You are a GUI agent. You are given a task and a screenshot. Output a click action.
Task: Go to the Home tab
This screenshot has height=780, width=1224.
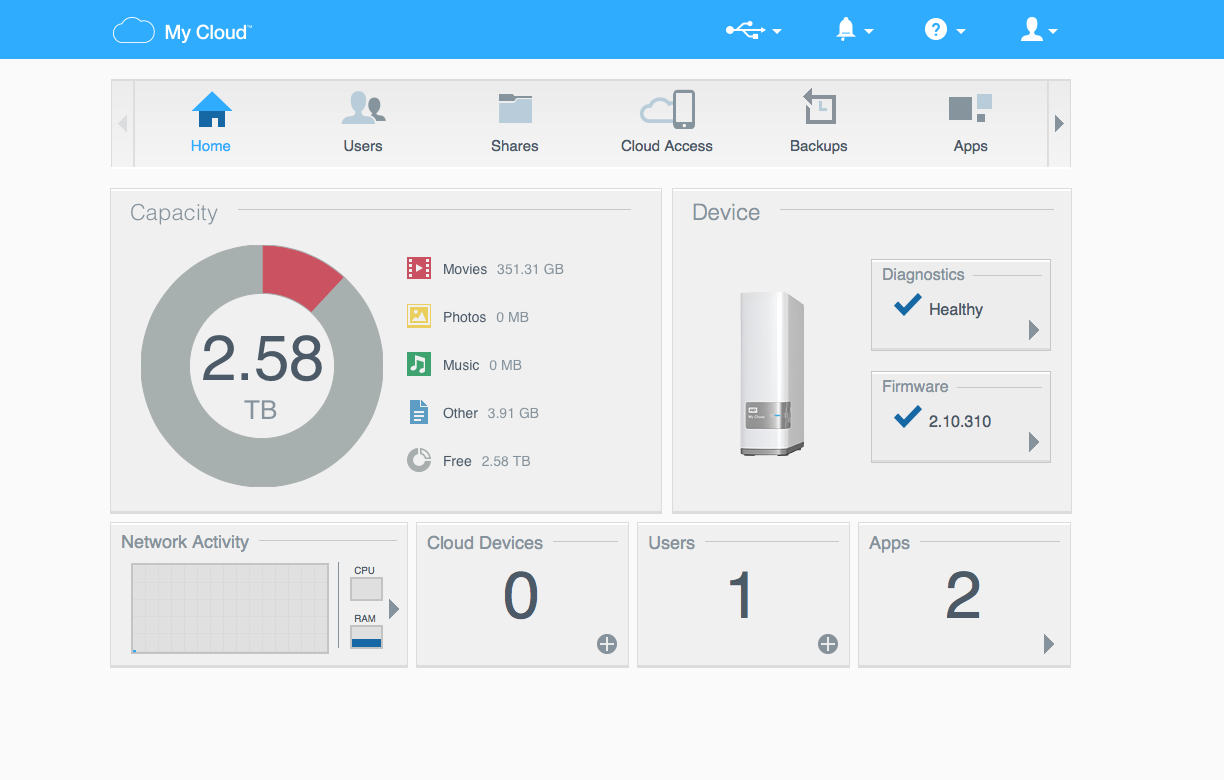pos(211,123)
